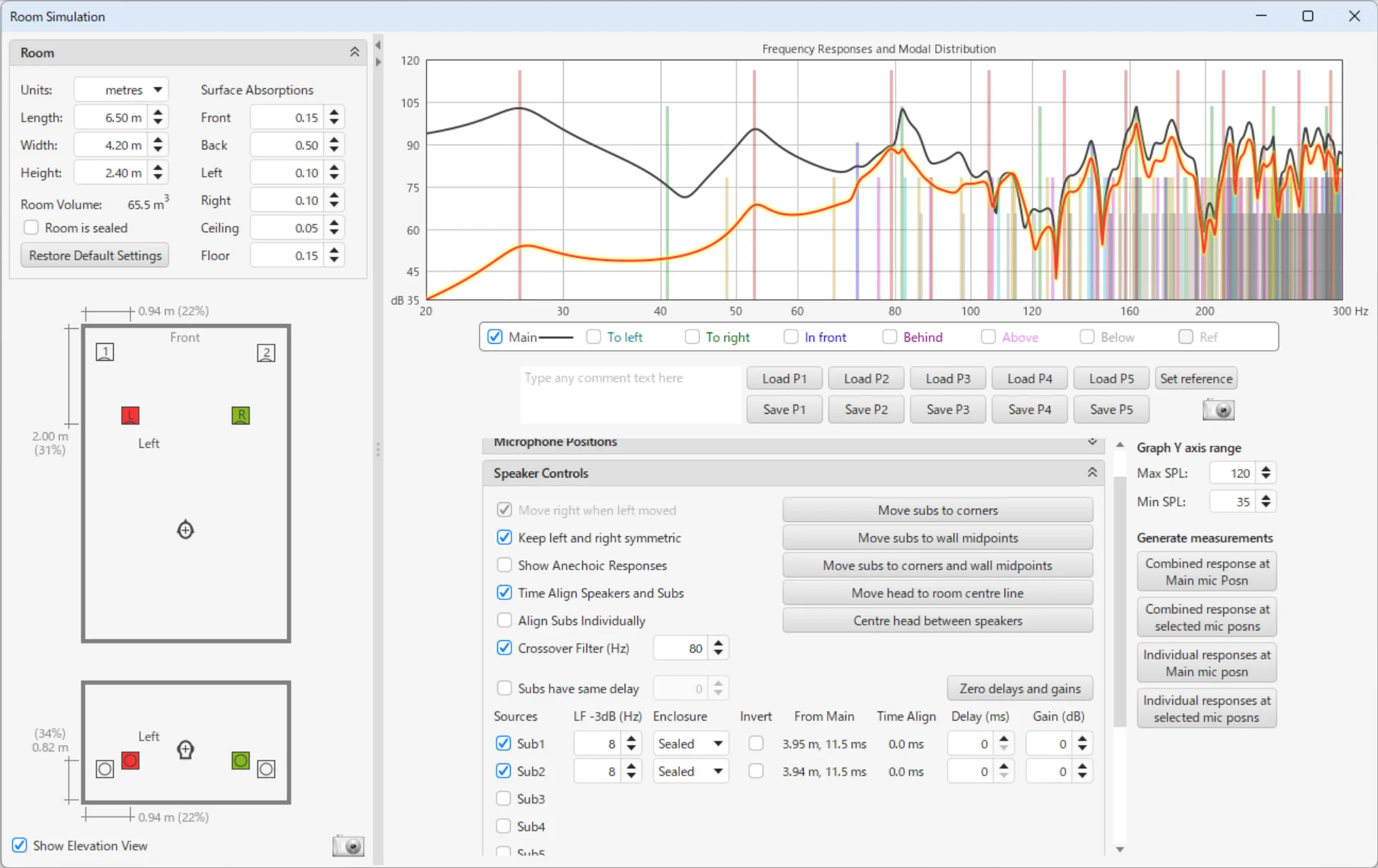Click the graph capture camera icon
The height and width of the screenshot is (868, 1378).
[1218, 410]
